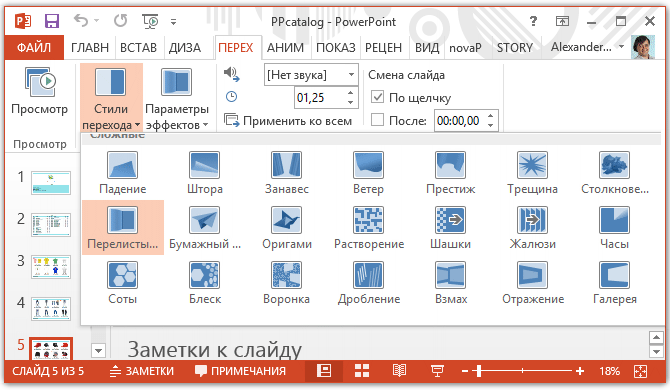Switch to the ПОКАЗ tab

[x=335, y=47]
